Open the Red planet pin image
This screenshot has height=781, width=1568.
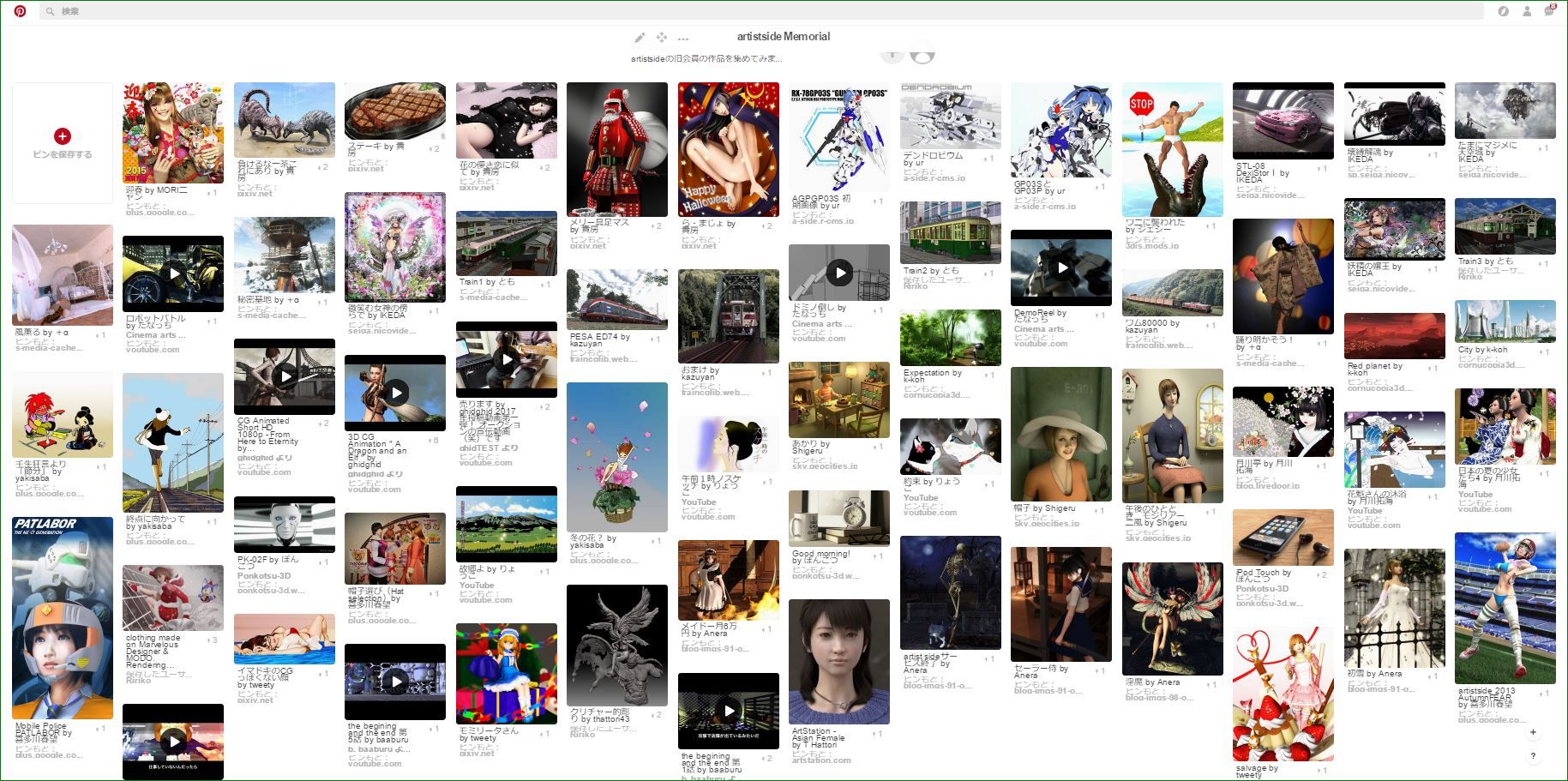pos(1395,335)
